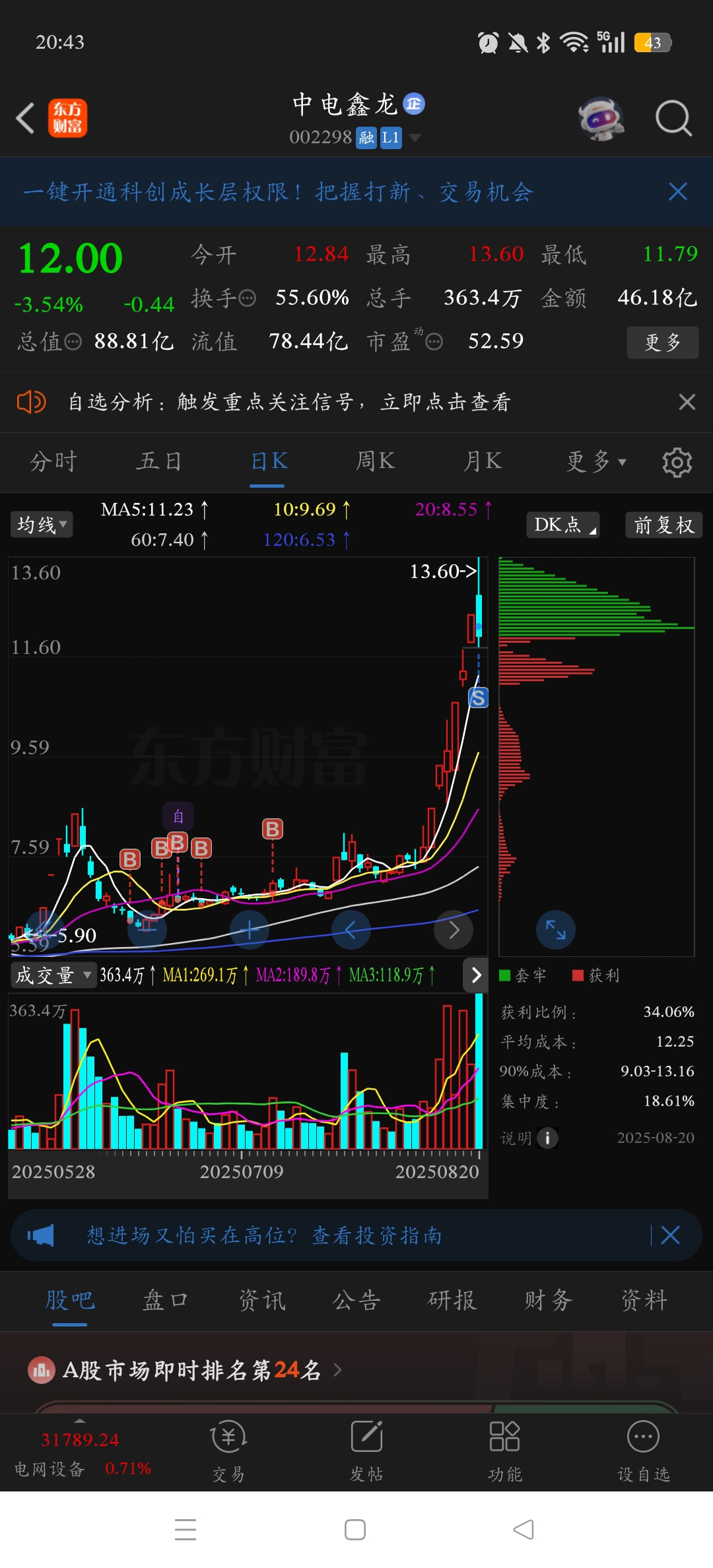Go back using the left arrow
Viewport: 713px width, 1568px height.
(25, 119)
